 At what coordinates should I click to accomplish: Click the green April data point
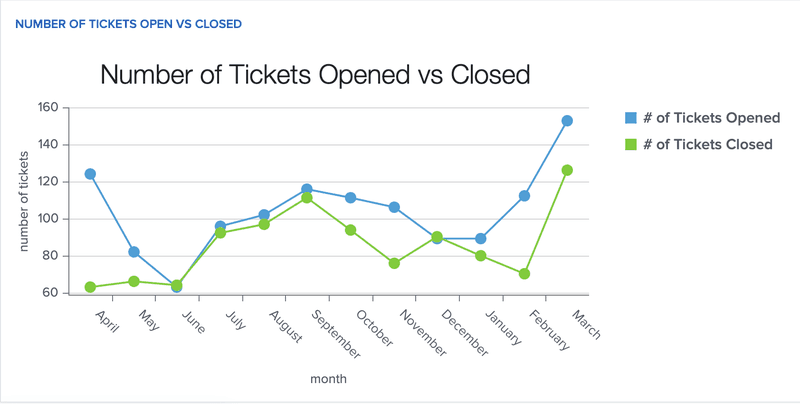90,287
